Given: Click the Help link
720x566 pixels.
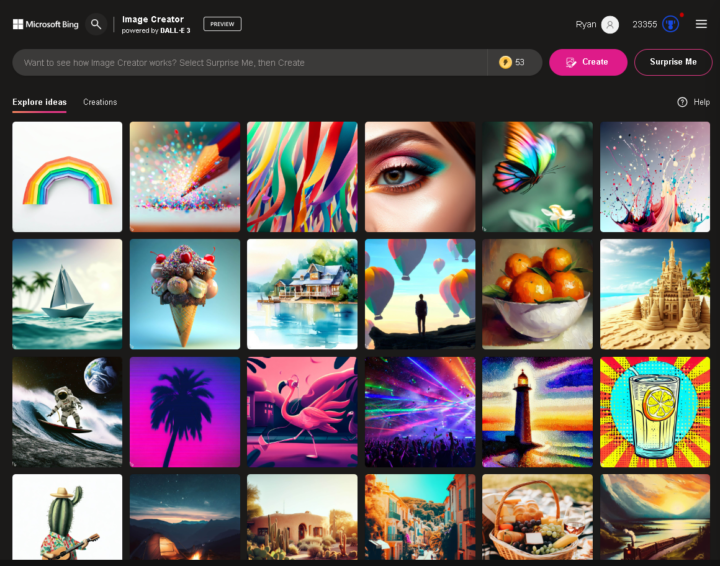Looking at the screenshot, I should (x=701, y=102).
